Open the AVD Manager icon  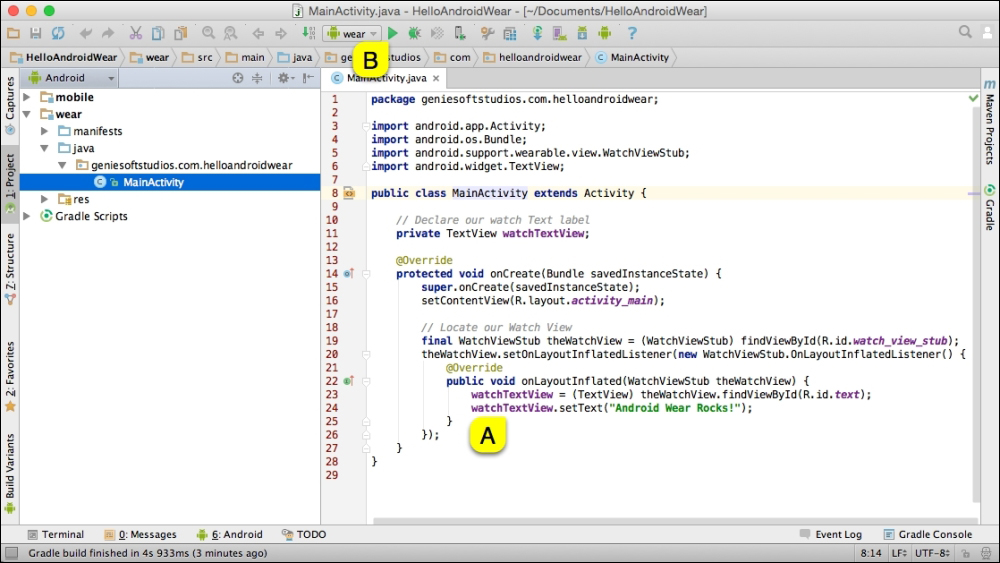tap(559, 33)
